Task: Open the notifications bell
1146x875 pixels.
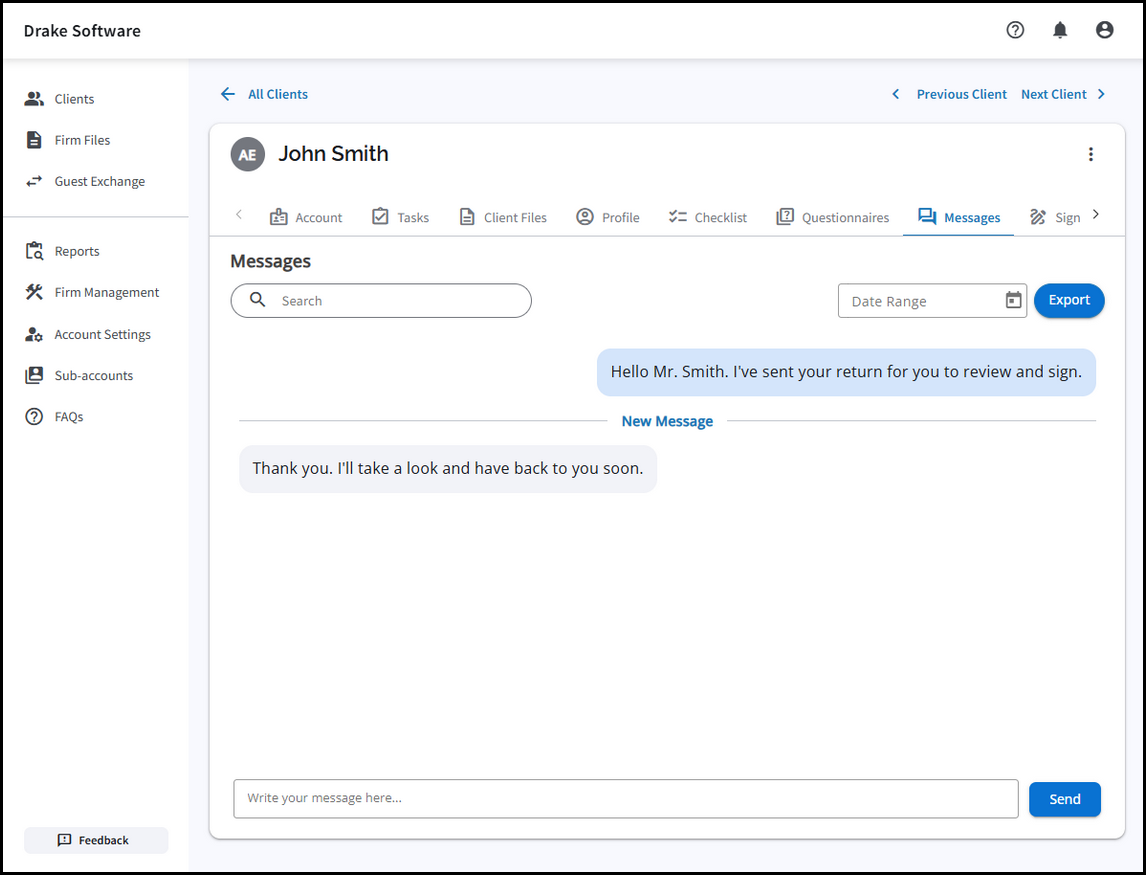Action: pyautogui.click(x=1060, y=30)
